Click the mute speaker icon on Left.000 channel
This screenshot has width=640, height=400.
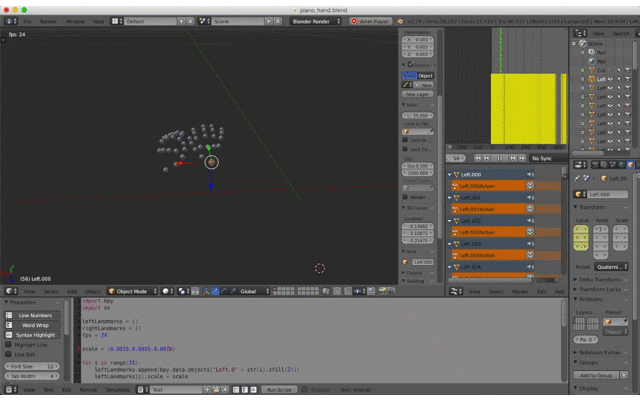coord(530,174)
